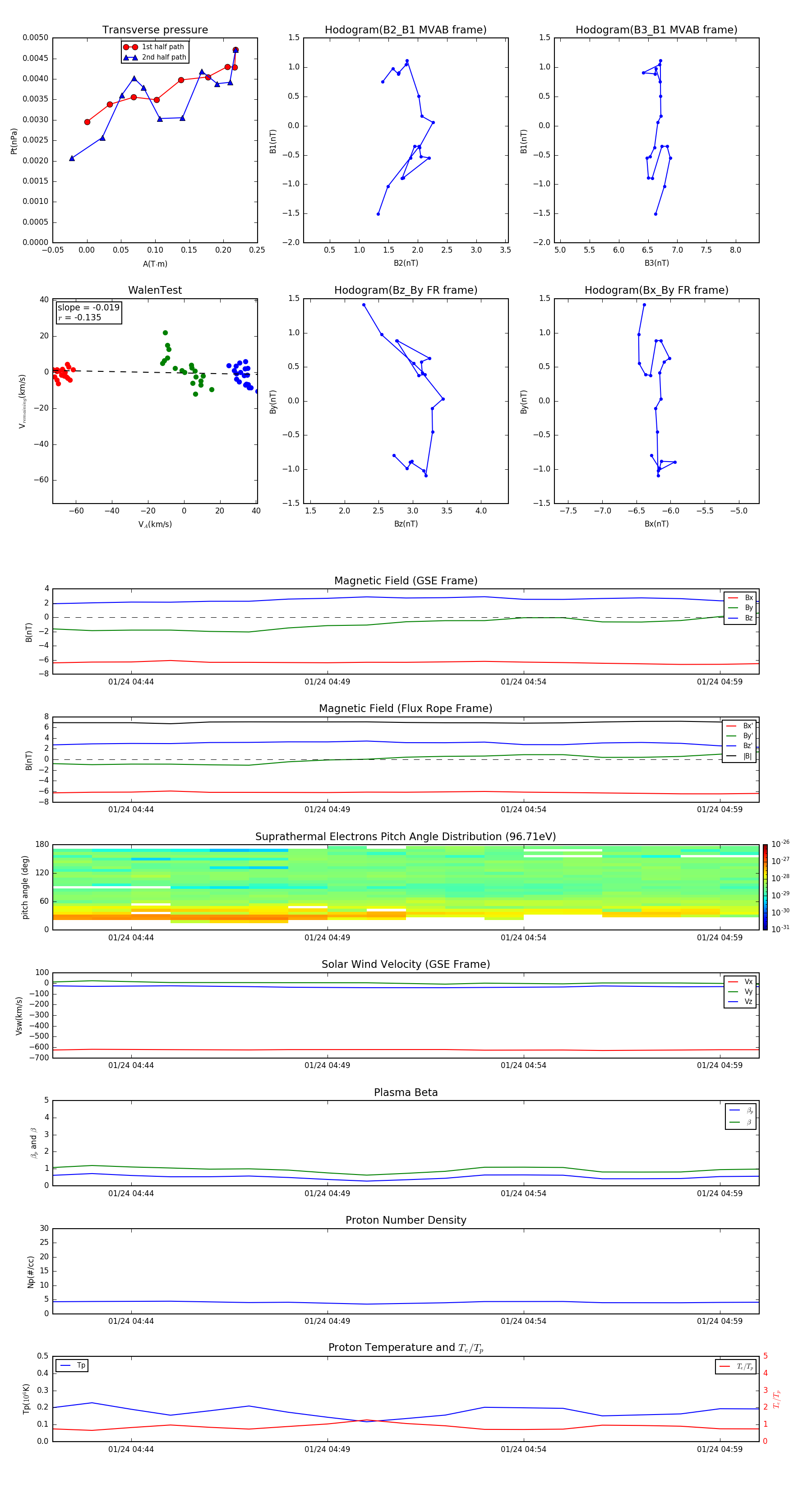Click the Vx entry in velocity legend
812x1489 pixels.
(x=741, y=981)
